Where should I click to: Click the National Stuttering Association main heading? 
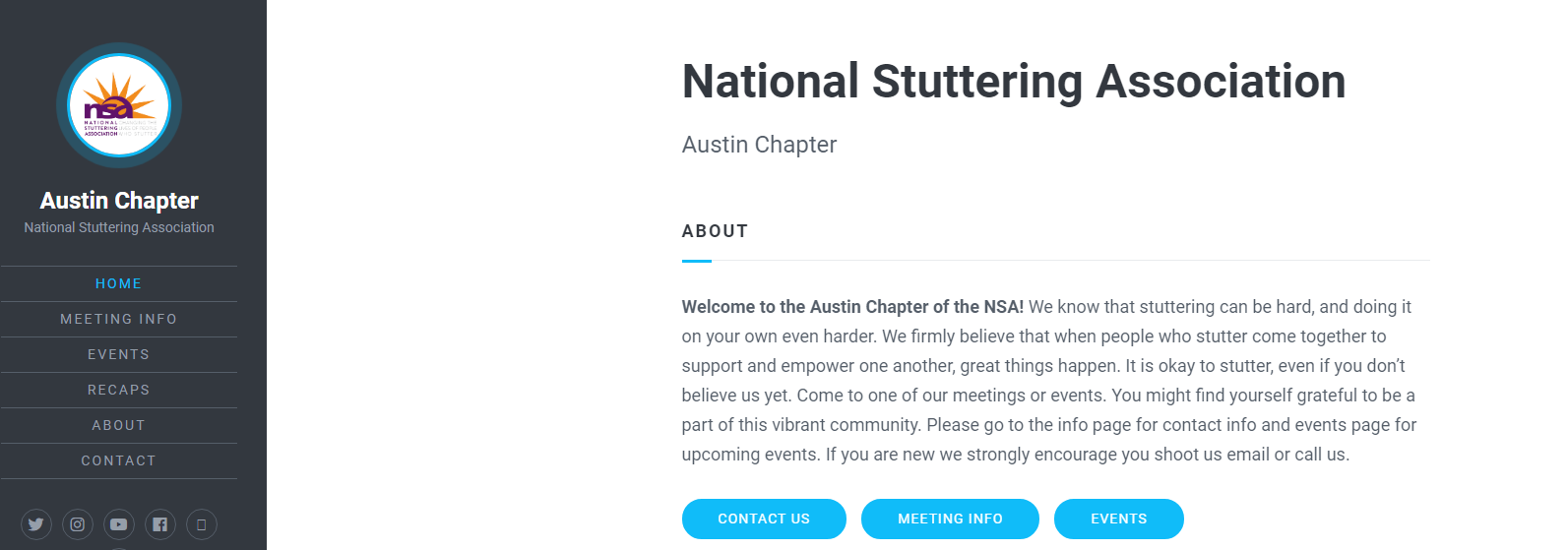1014,81
